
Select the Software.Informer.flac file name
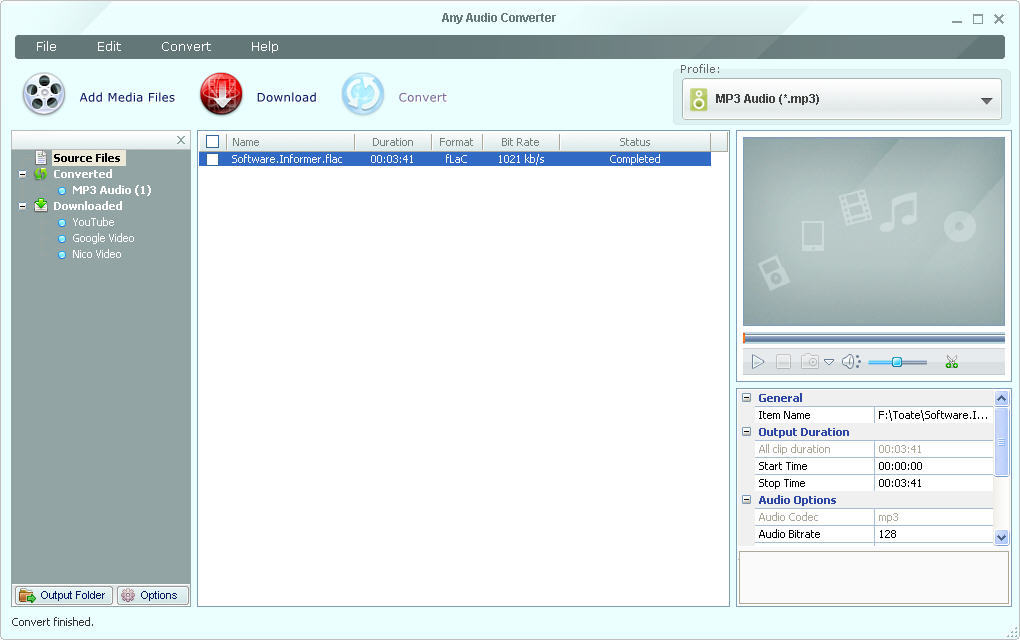click(x=287, y=159)
